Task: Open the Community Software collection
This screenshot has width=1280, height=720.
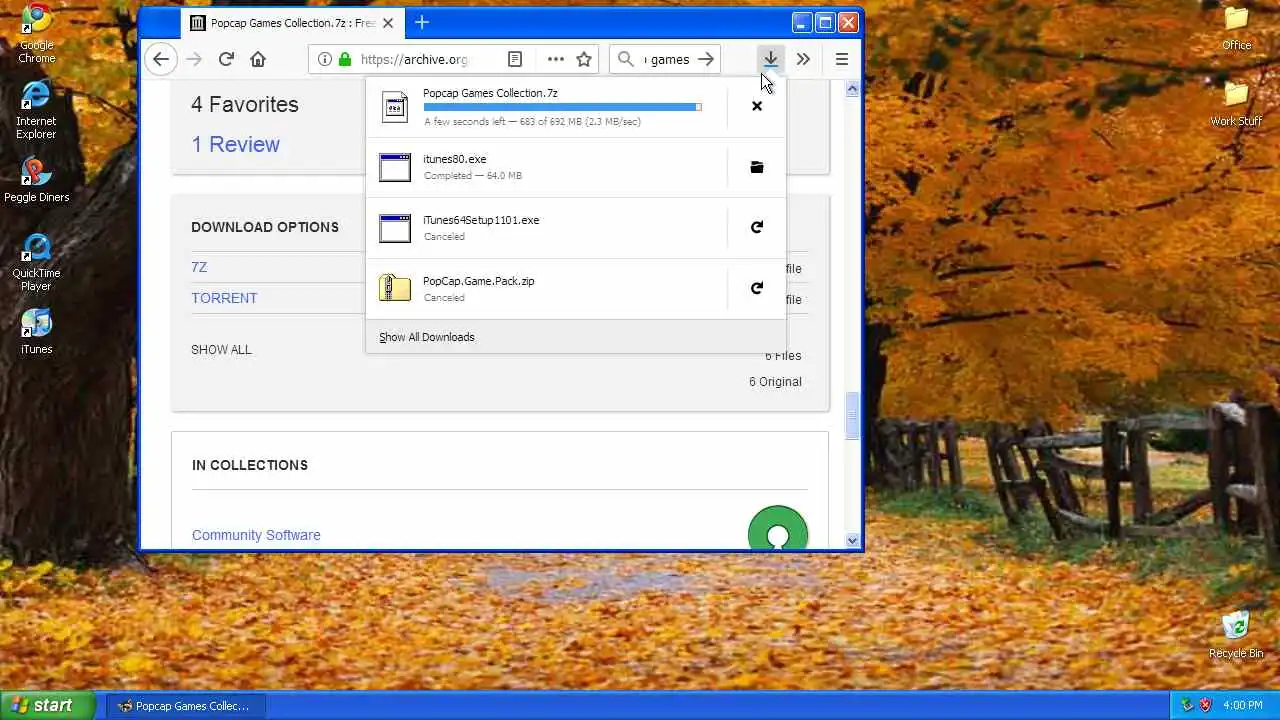Action: point(256,535)
